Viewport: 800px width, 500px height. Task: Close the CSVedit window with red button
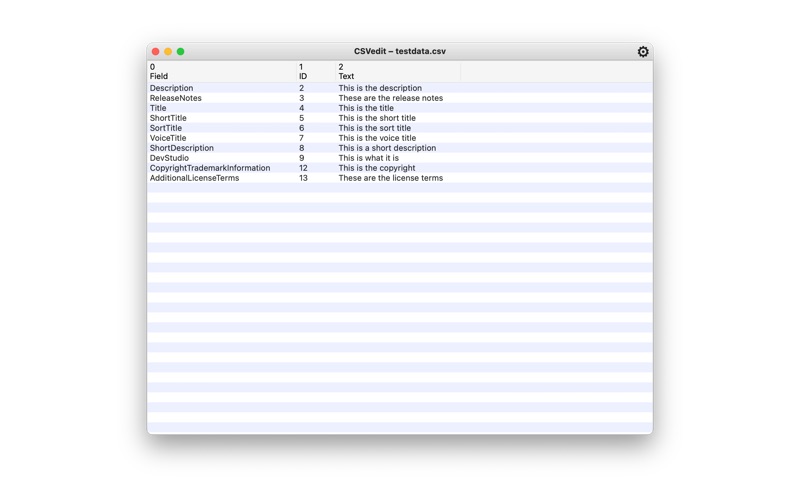click(156, 52)
